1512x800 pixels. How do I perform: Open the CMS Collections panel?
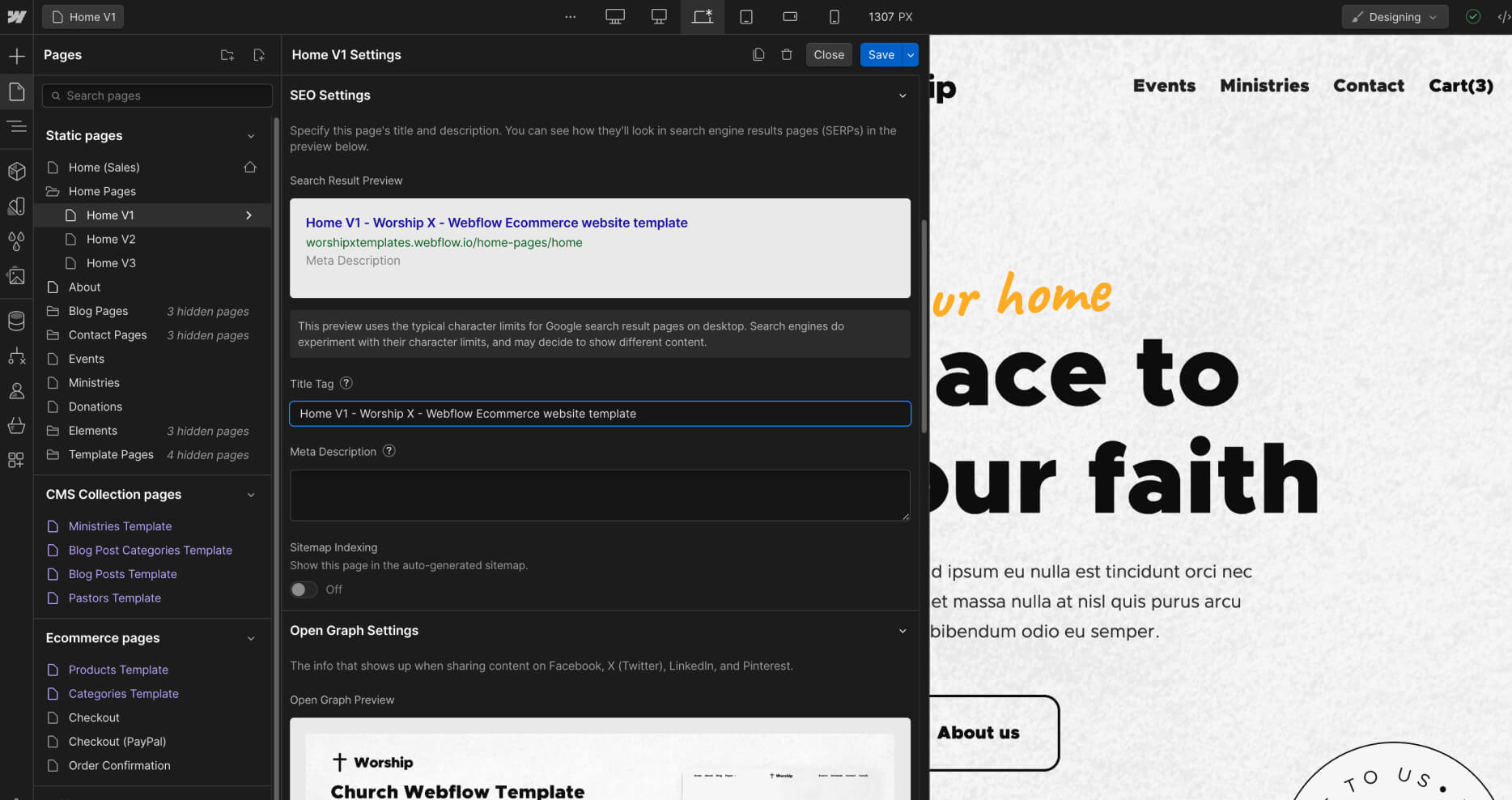(17, 320)
